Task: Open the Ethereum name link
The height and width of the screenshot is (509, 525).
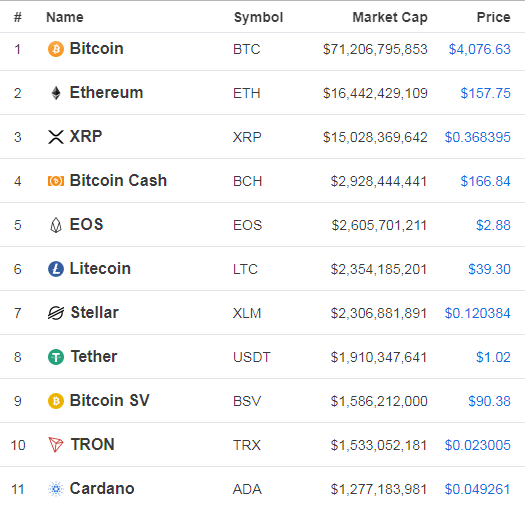Action: click(x=106, y=92)
